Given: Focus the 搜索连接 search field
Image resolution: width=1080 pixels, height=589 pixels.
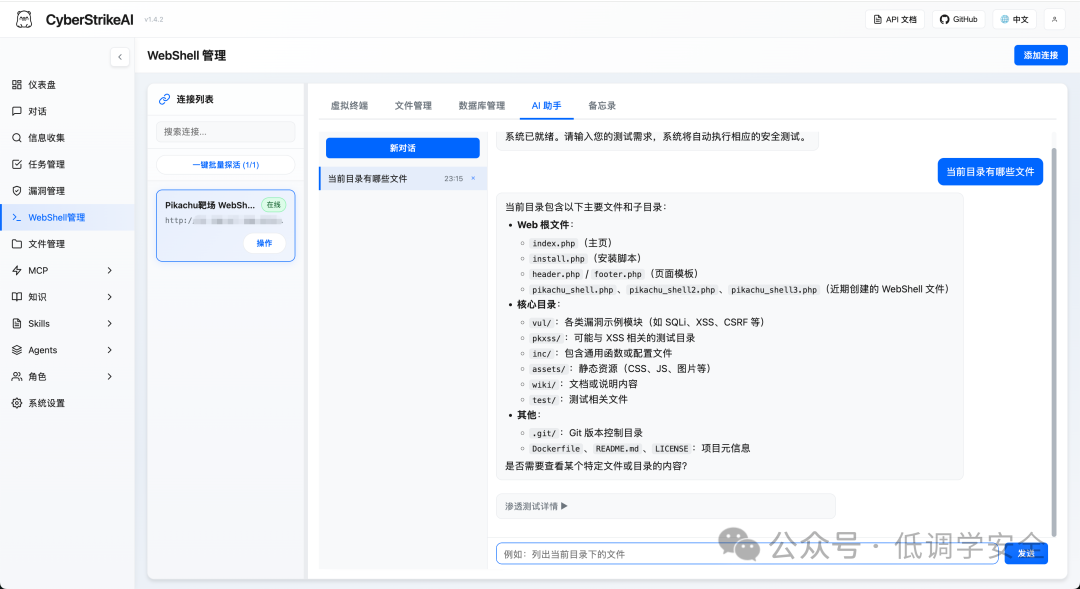Looking at the screenshot, I should [226, 132].
